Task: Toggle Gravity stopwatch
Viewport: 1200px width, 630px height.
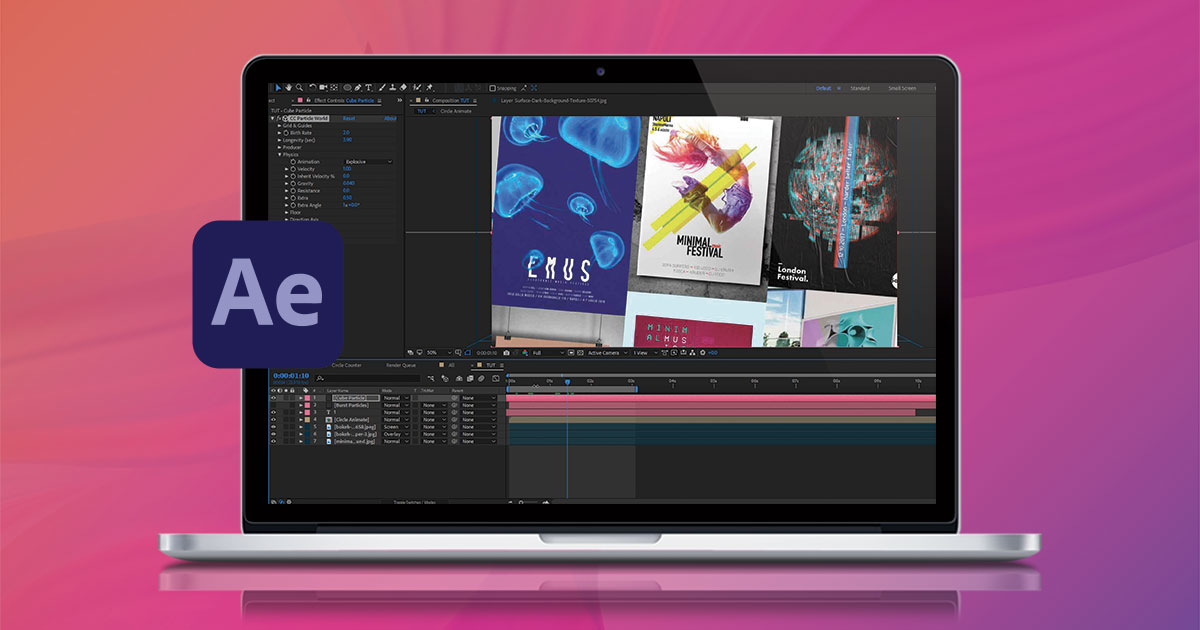Action: (x=293, y=184)
